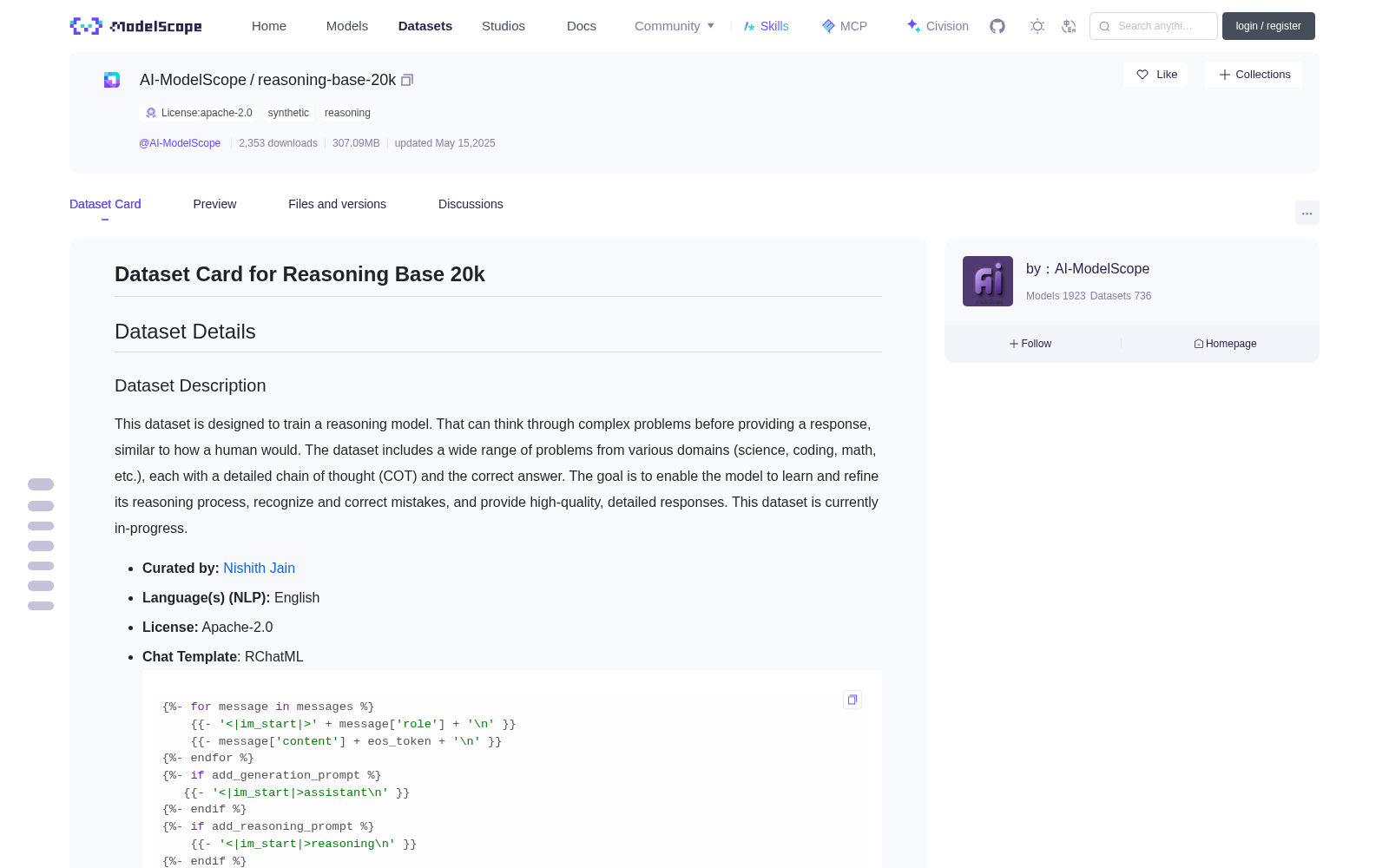Open the MCP page
The width and height of the screenshot is (1389, 868).
click(x=845, y=26)
